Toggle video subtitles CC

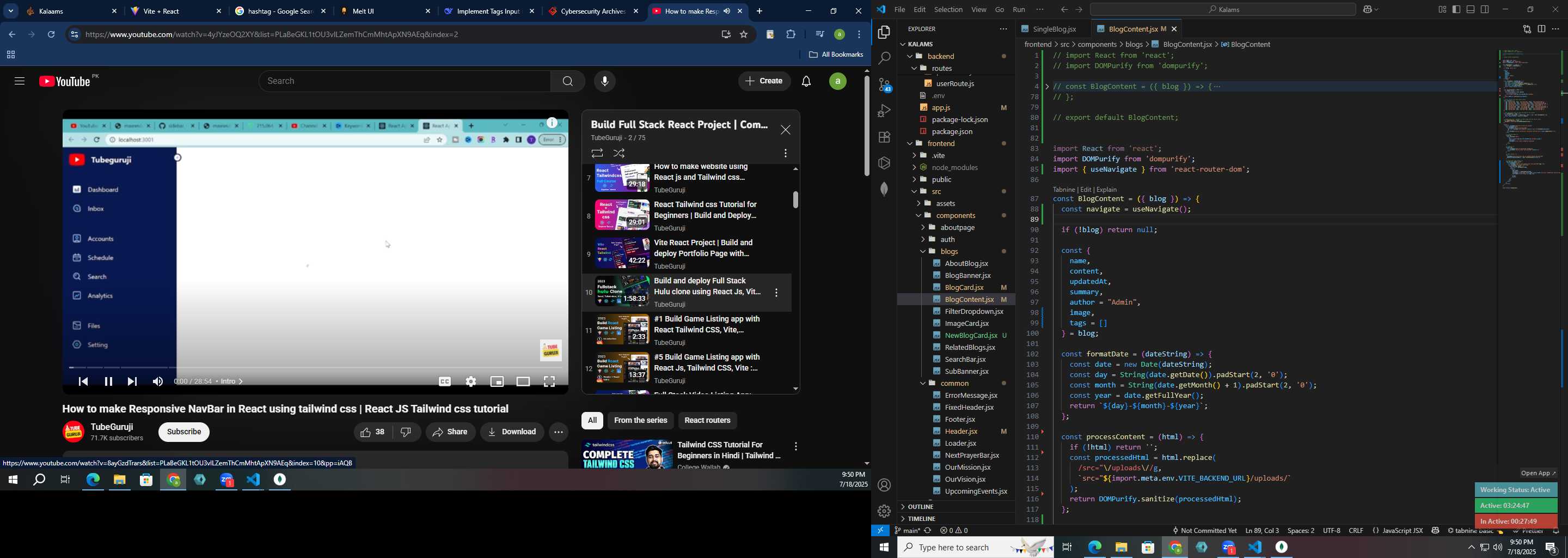pos(445,381)
